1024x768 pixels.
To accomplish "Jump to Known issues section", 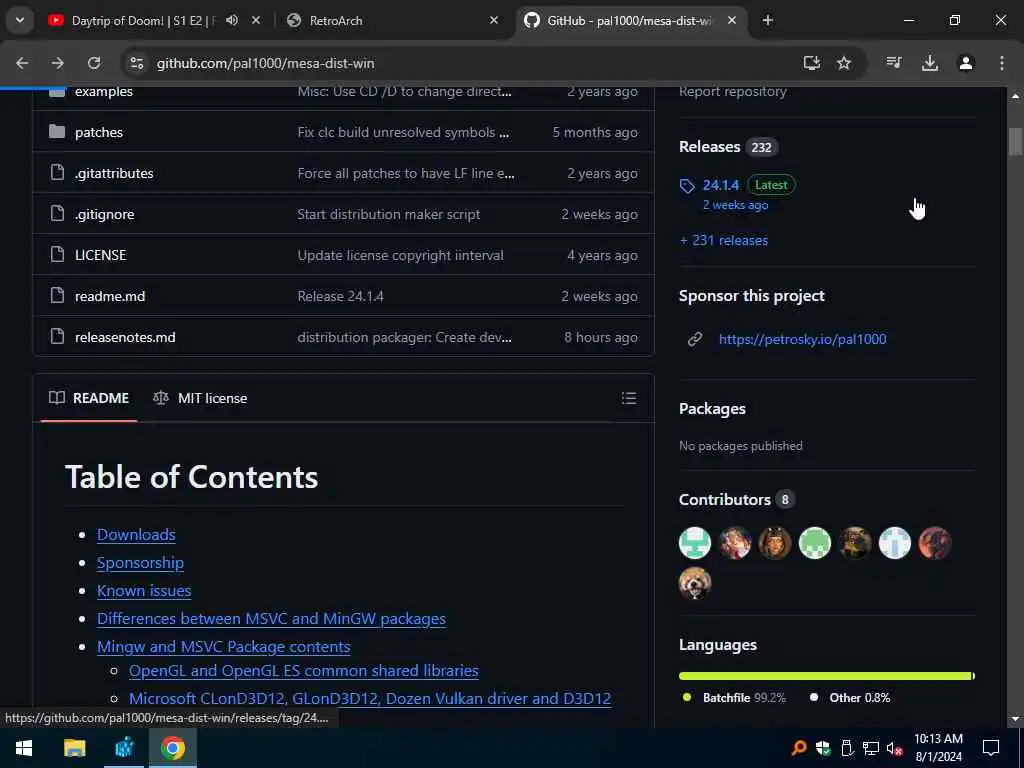I will [144, 590].
